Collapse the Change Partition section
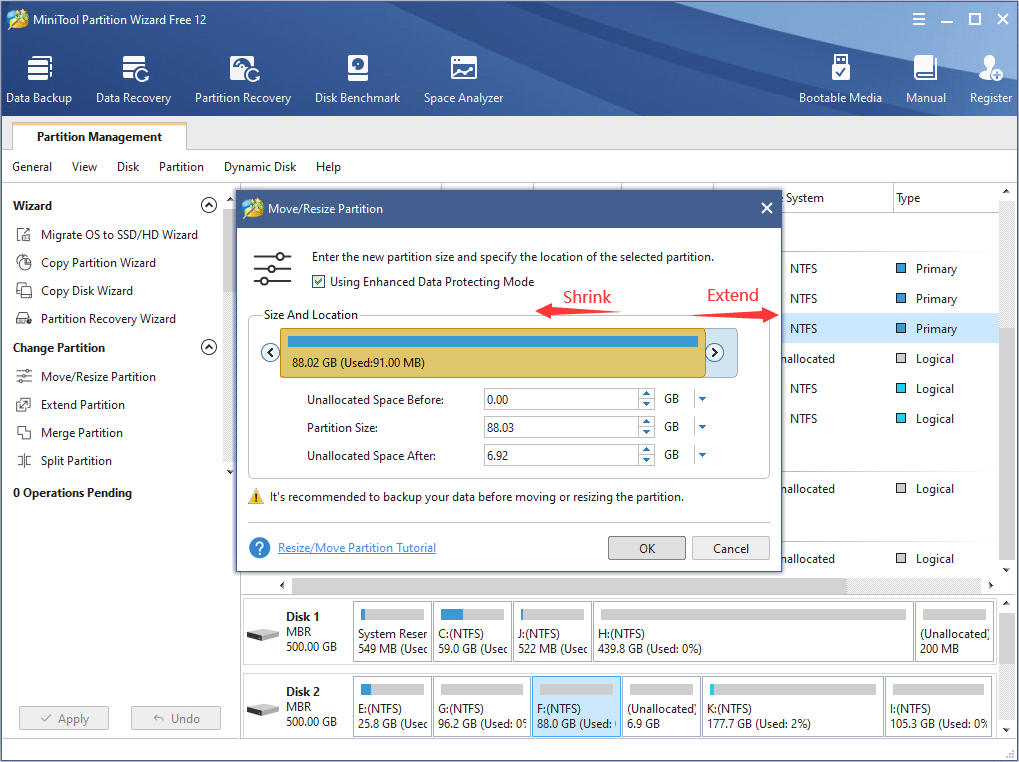Image resolution: width=1019 pixels, height=762 pixels. [209, 347]
